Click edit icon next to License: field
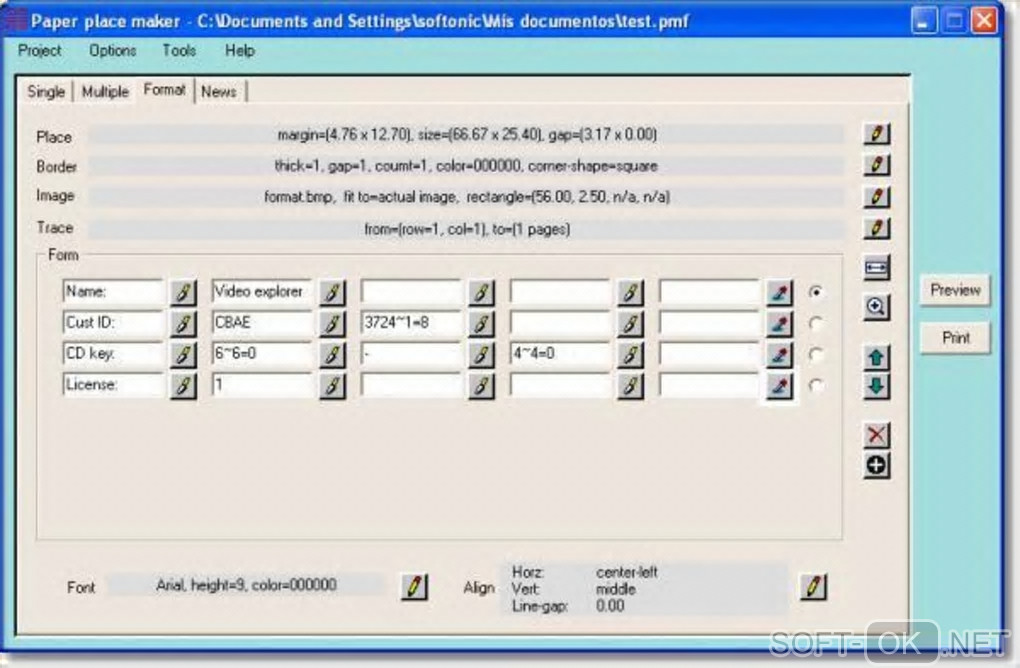 click(183, 386)
